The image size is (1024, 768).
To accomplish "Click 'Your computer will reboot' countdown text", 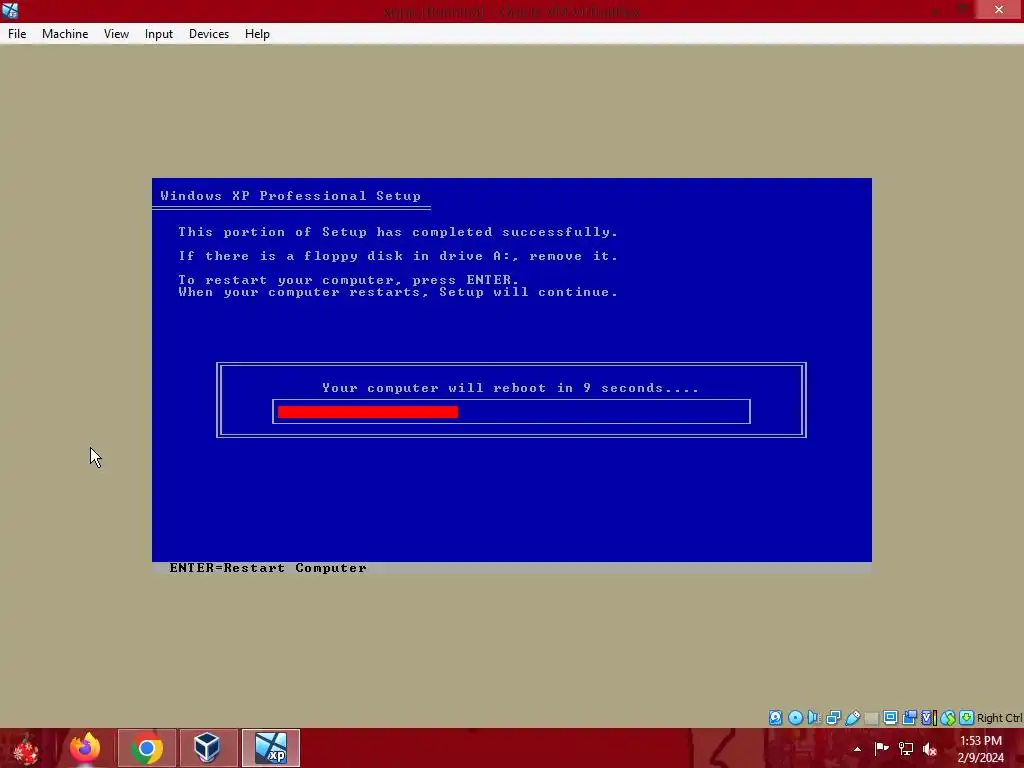I will point(510,388).
